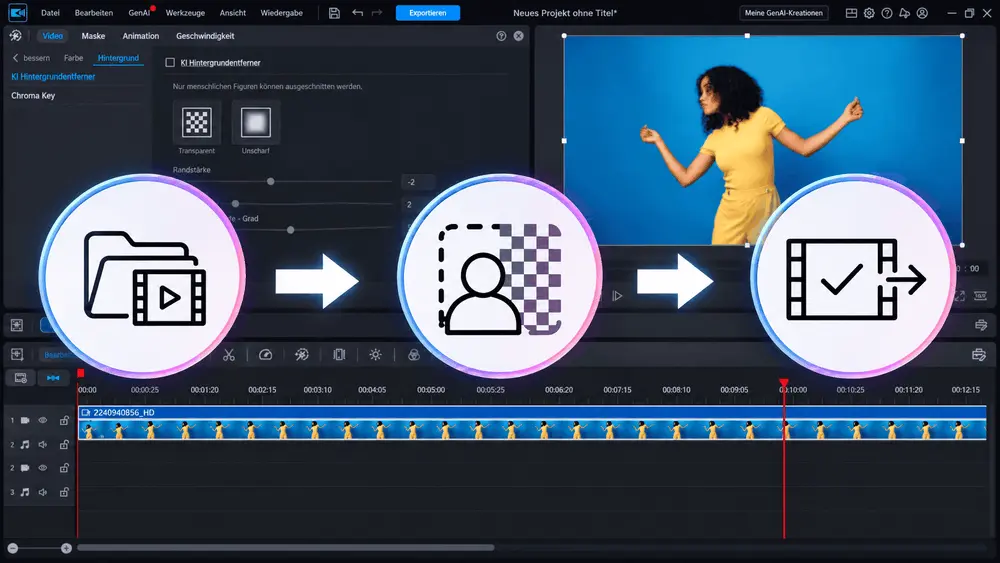Lock audio track 2
Screen dimensions: 1000x563
point(64,444)
